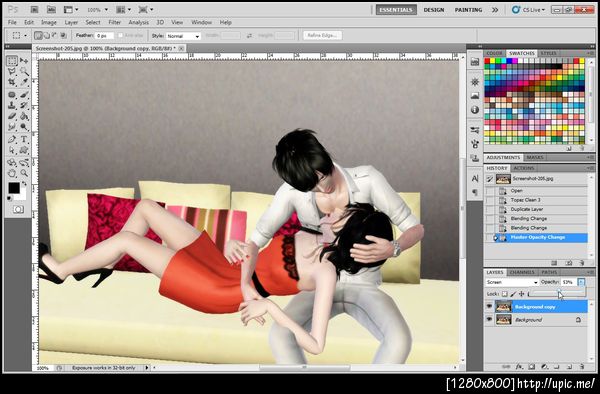Open the Layer menu

(71, 22)
